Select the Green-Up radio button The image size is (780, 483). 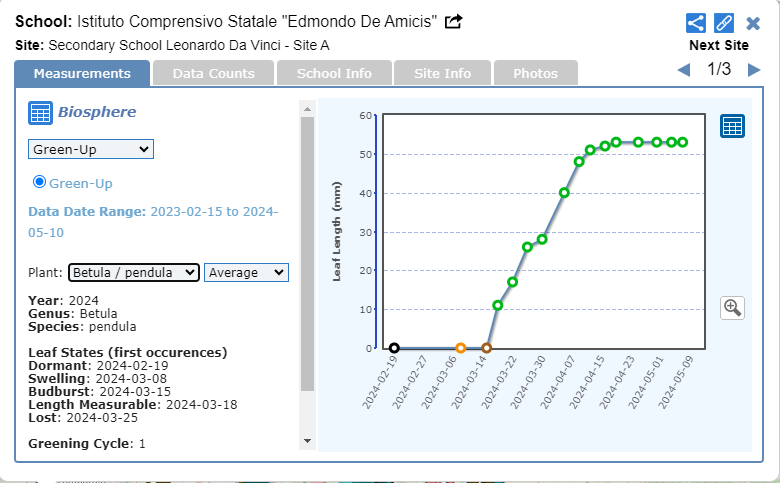tap(40, 182)
